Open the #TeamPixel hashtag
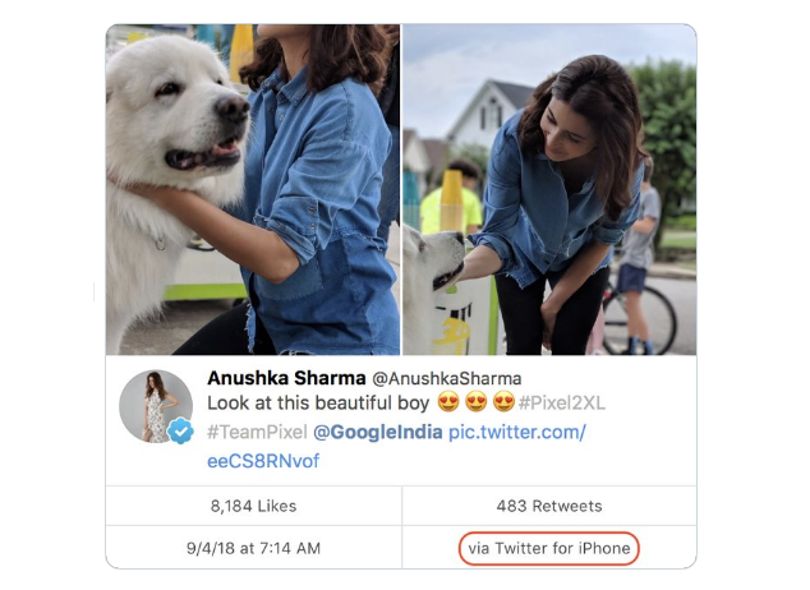The image size is (810, 590). tap(257, 432)
